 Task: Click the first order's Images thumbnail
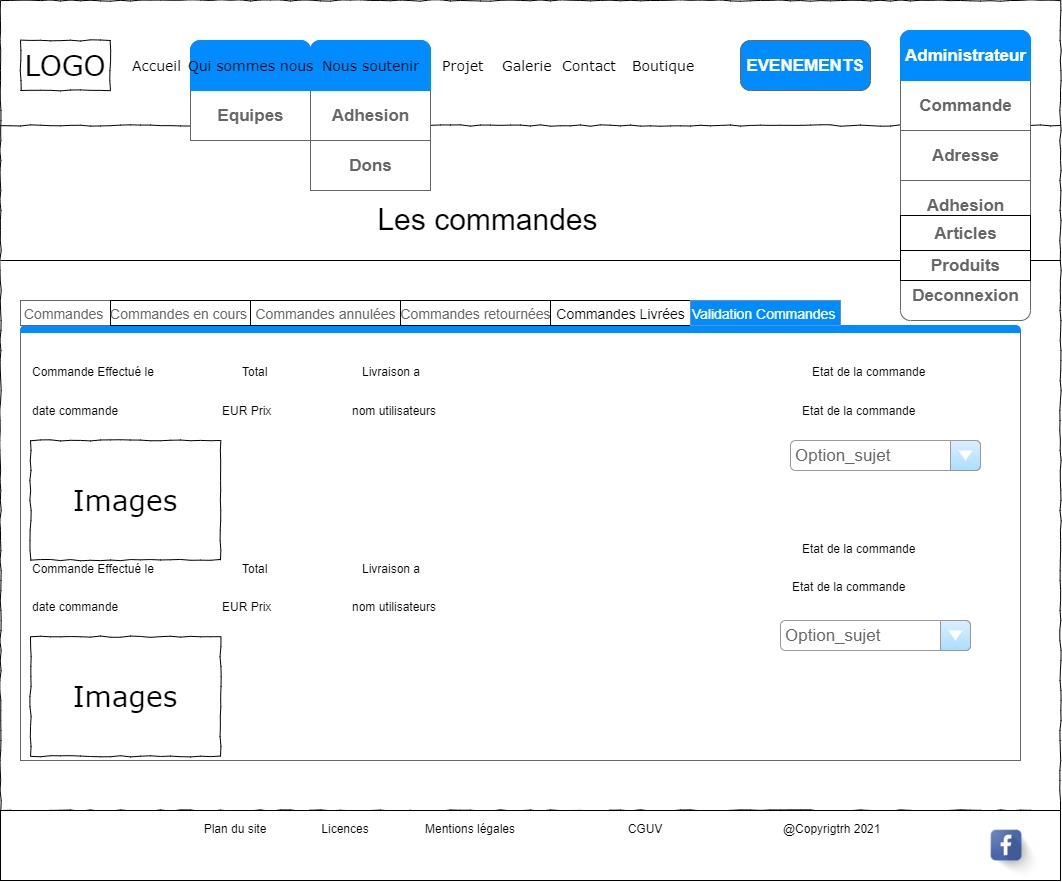click(x=125, y=500)
